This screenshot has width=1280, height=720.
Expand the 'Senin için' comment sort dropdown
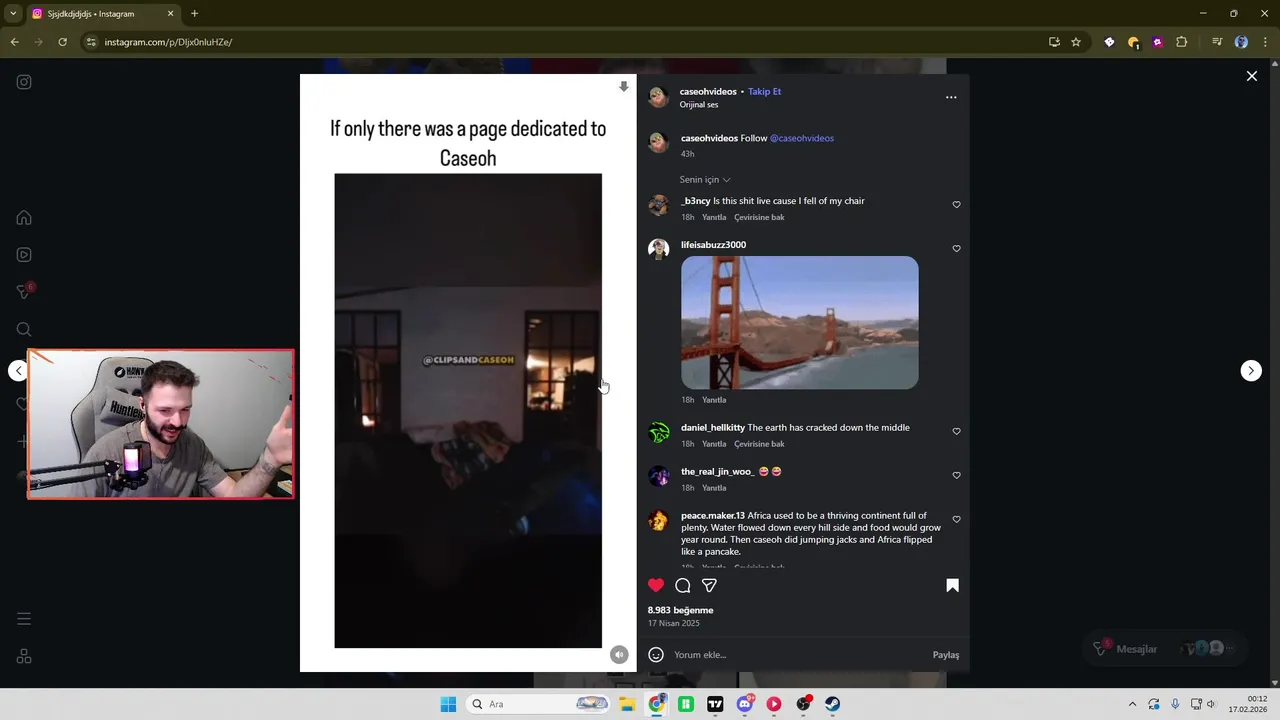705,180
